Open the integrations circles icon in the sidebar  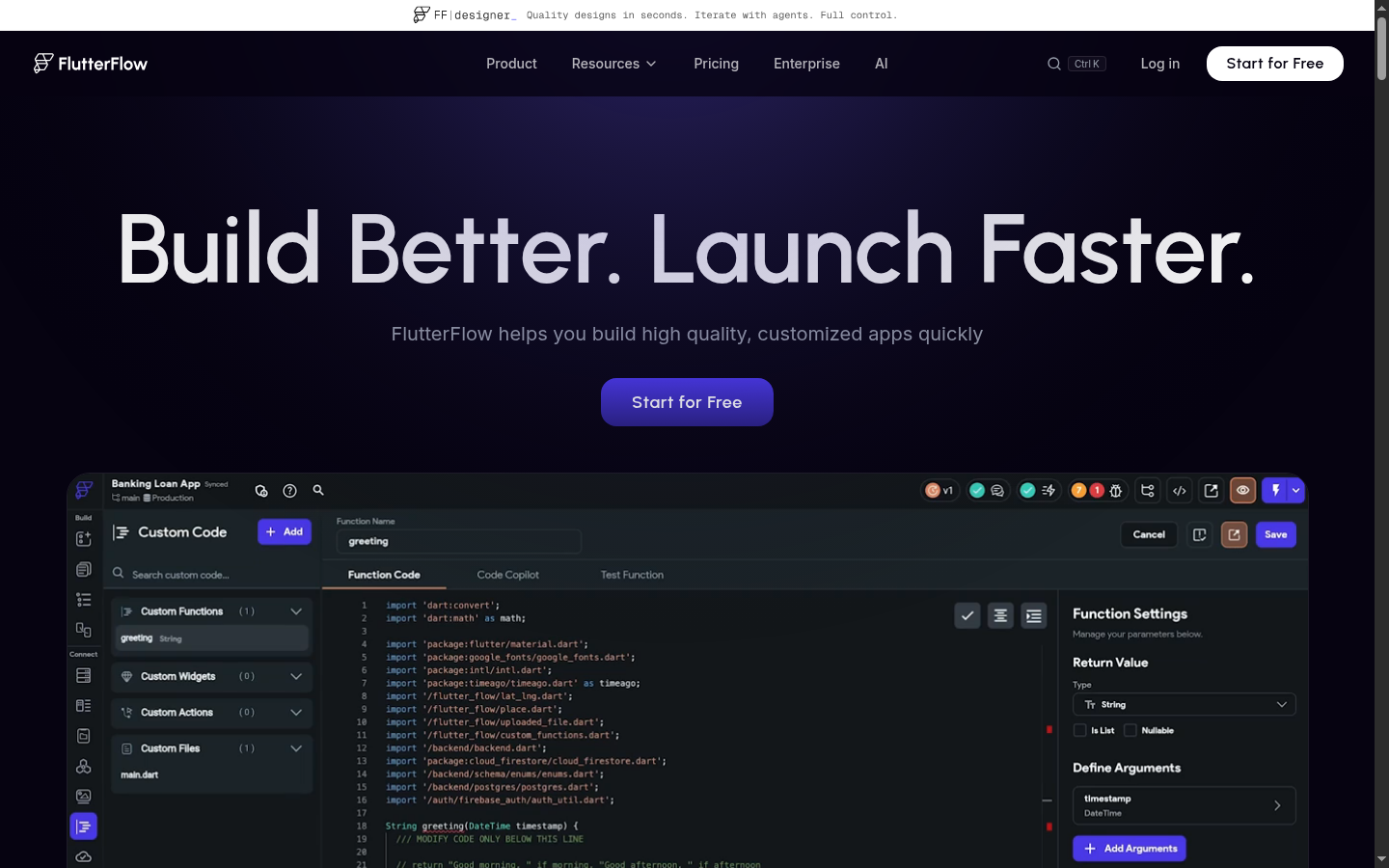pos(84,767)
